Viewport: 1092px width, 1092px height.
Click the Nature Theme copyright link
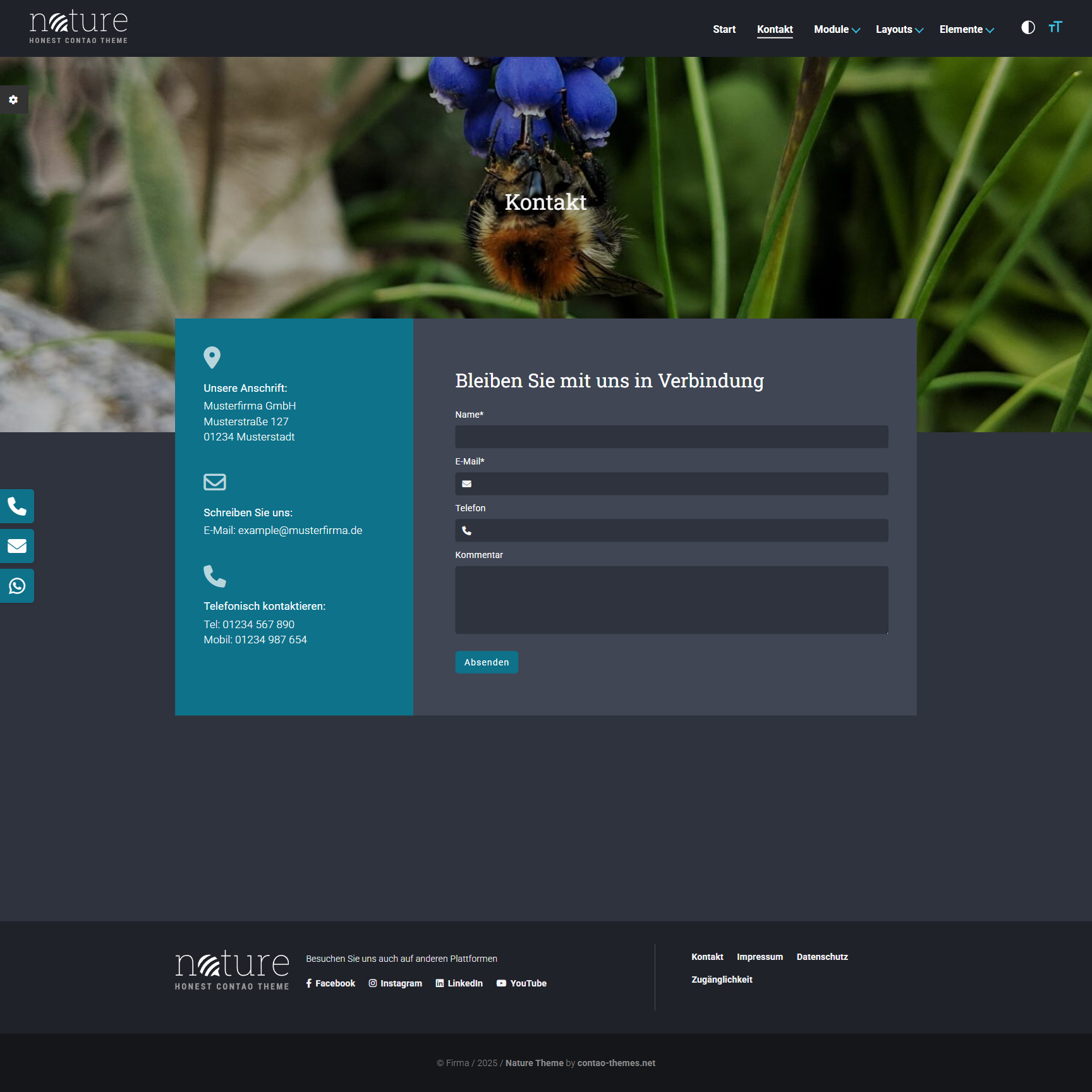535,1063
